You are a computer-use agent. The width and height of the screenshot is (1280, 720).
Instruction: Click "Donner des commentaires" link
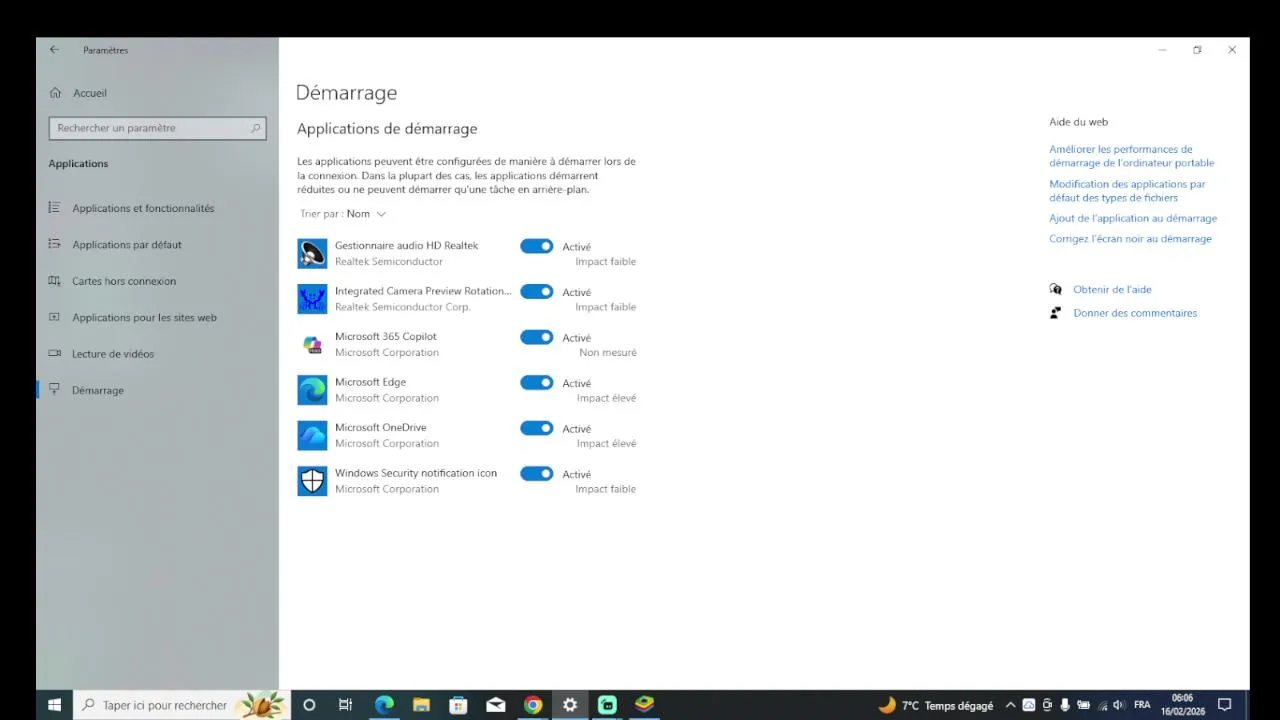(1135, 313)
